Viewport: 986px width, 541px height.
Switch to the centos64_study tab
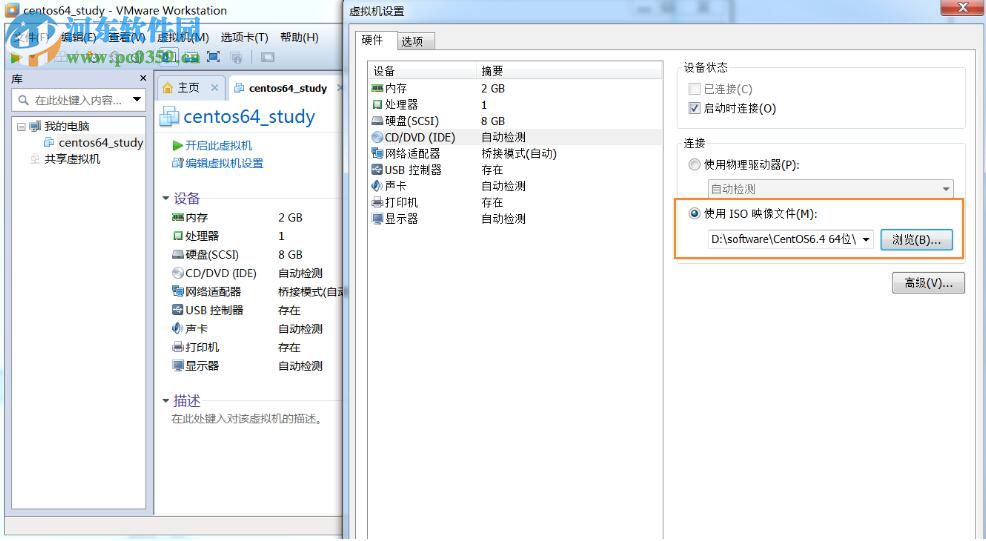(288, 88)
